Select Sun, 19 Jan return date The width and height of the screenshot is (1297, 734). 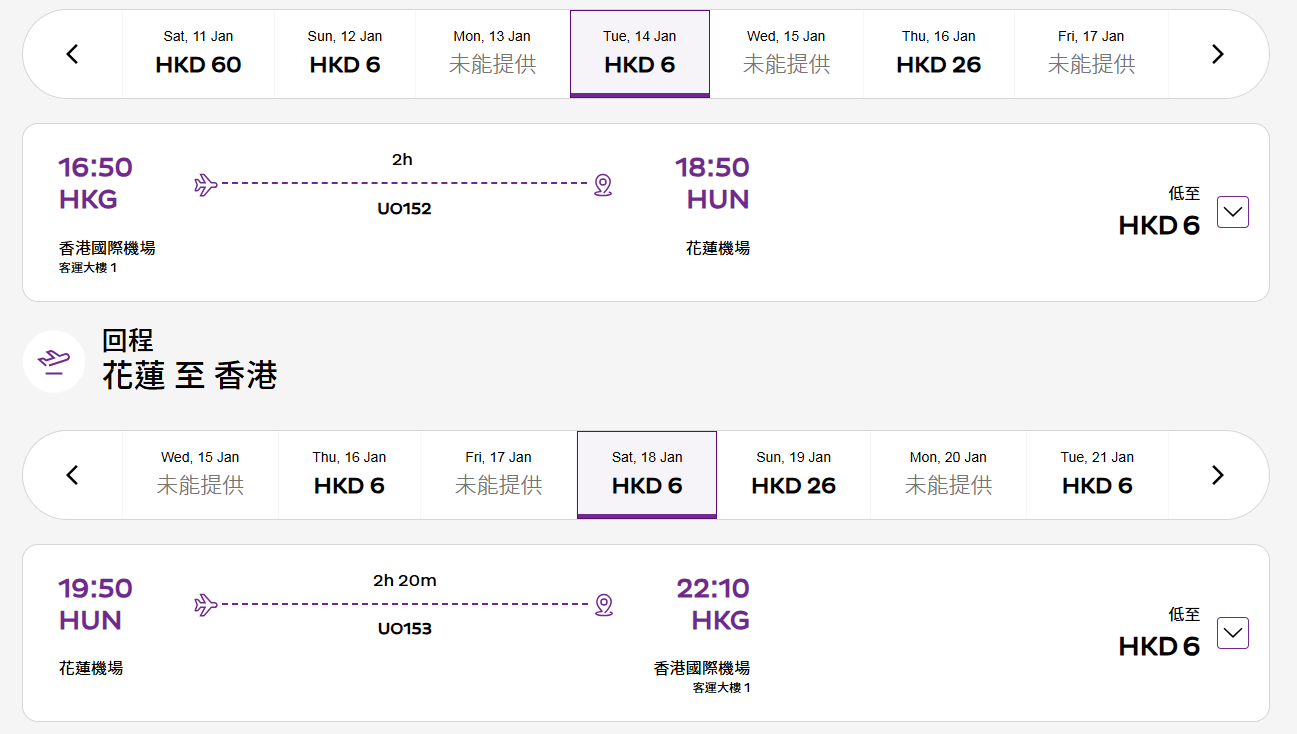793,475
